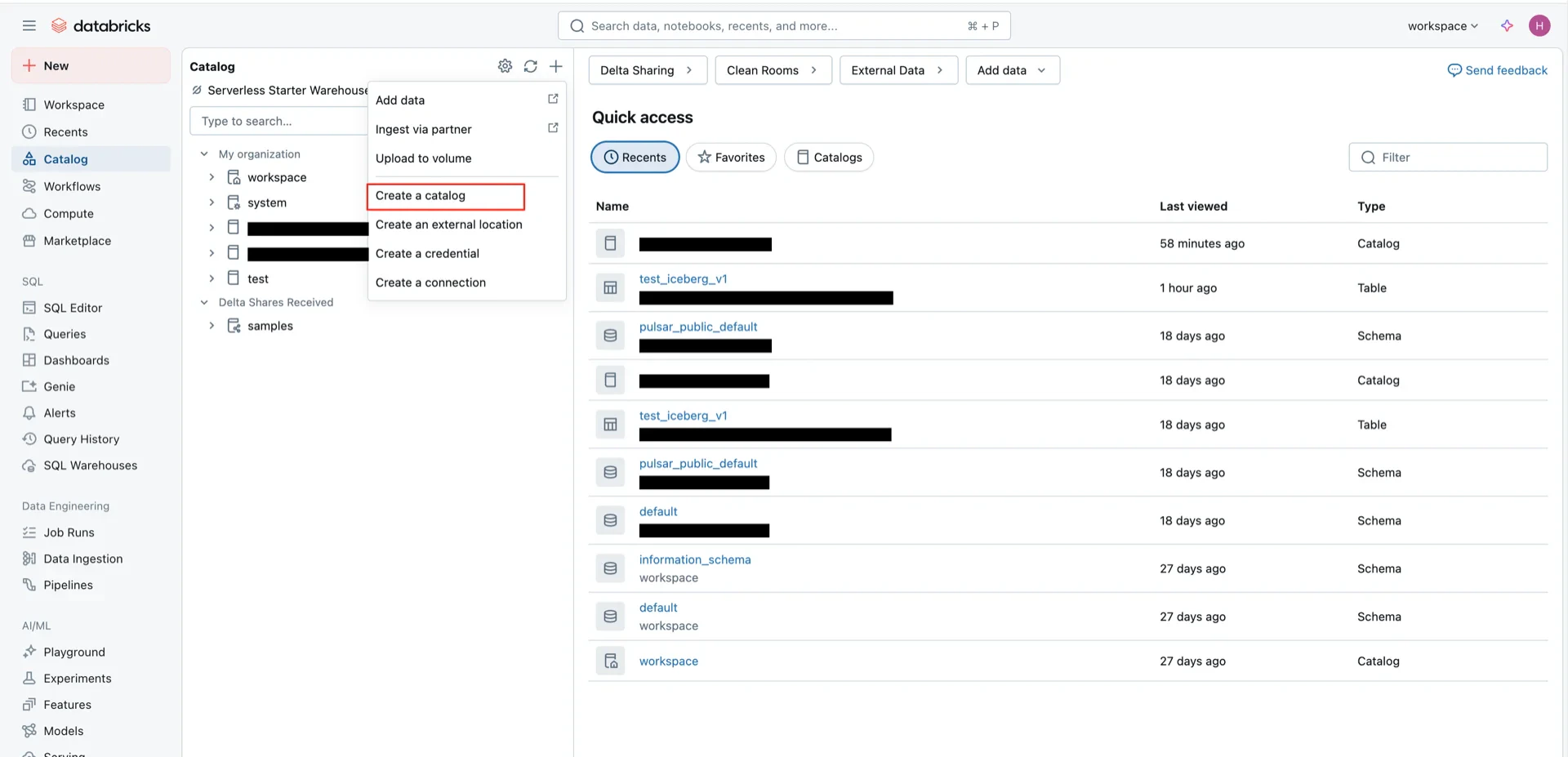Focus the catalog Type to search field

278,121
